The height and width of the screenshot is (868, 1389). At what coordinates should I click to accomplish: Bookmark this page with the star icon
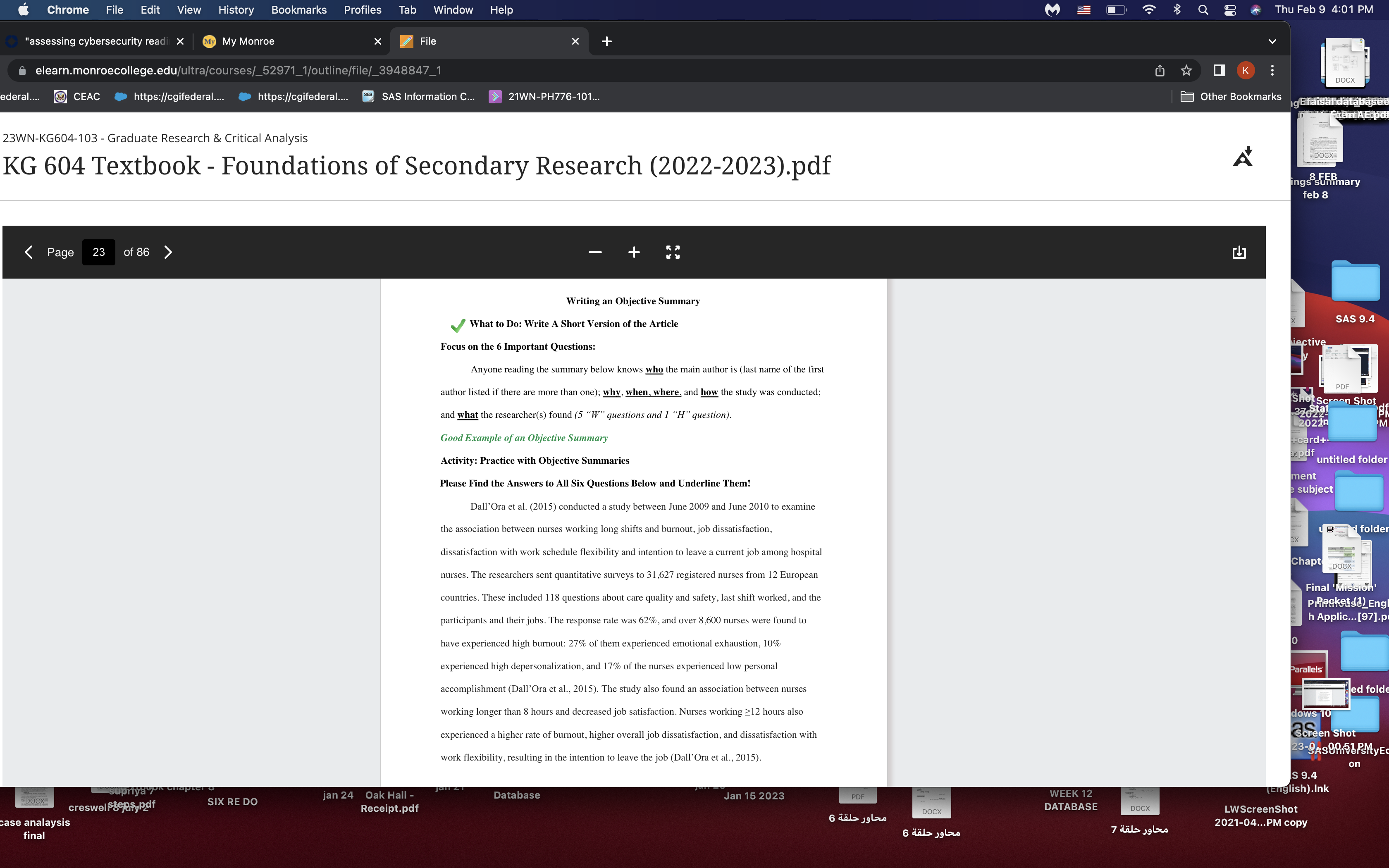[x=1186, y=70]
